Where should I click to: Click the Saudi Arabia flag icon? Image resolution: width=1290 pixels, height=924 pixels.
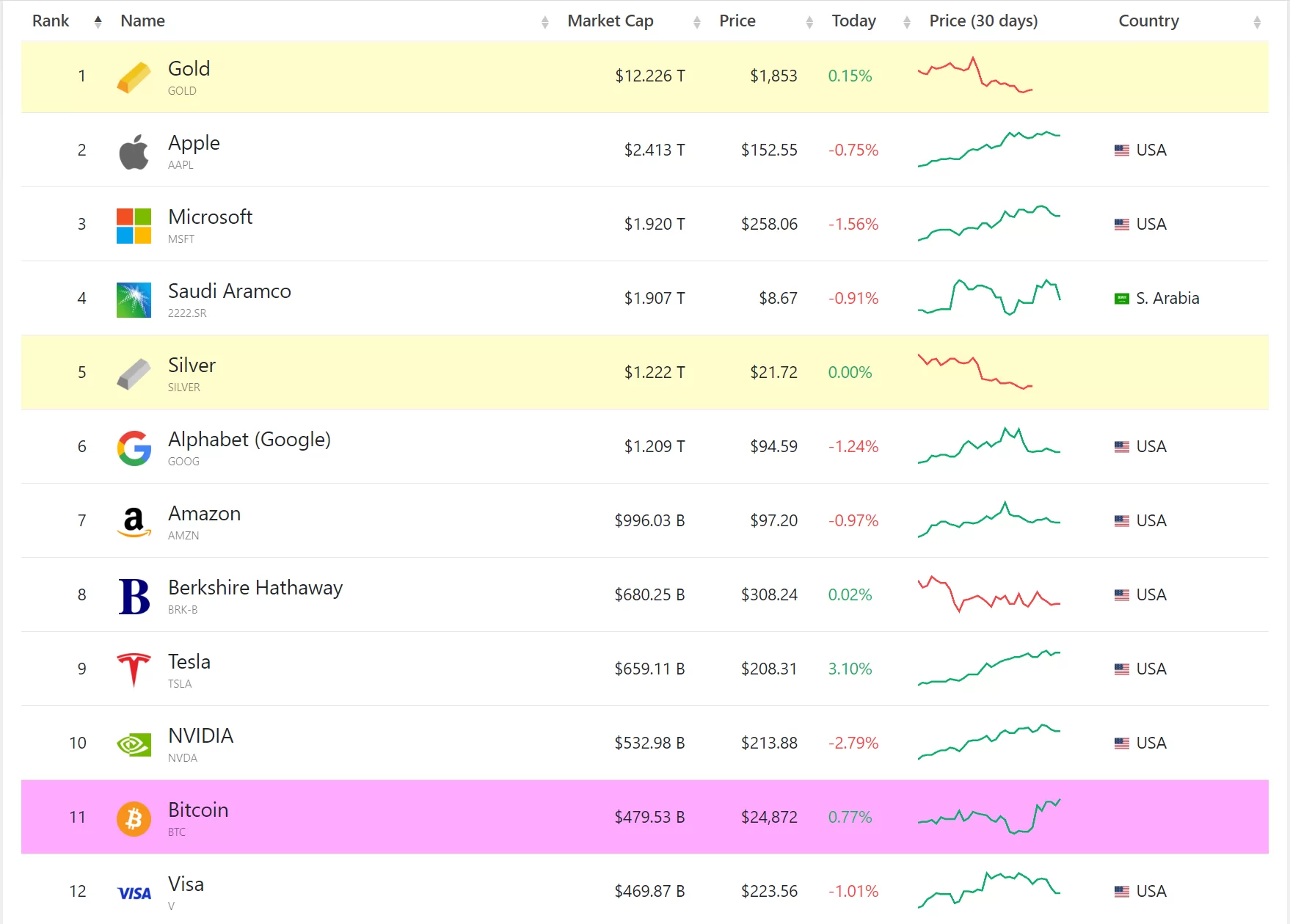(1121, 299)
